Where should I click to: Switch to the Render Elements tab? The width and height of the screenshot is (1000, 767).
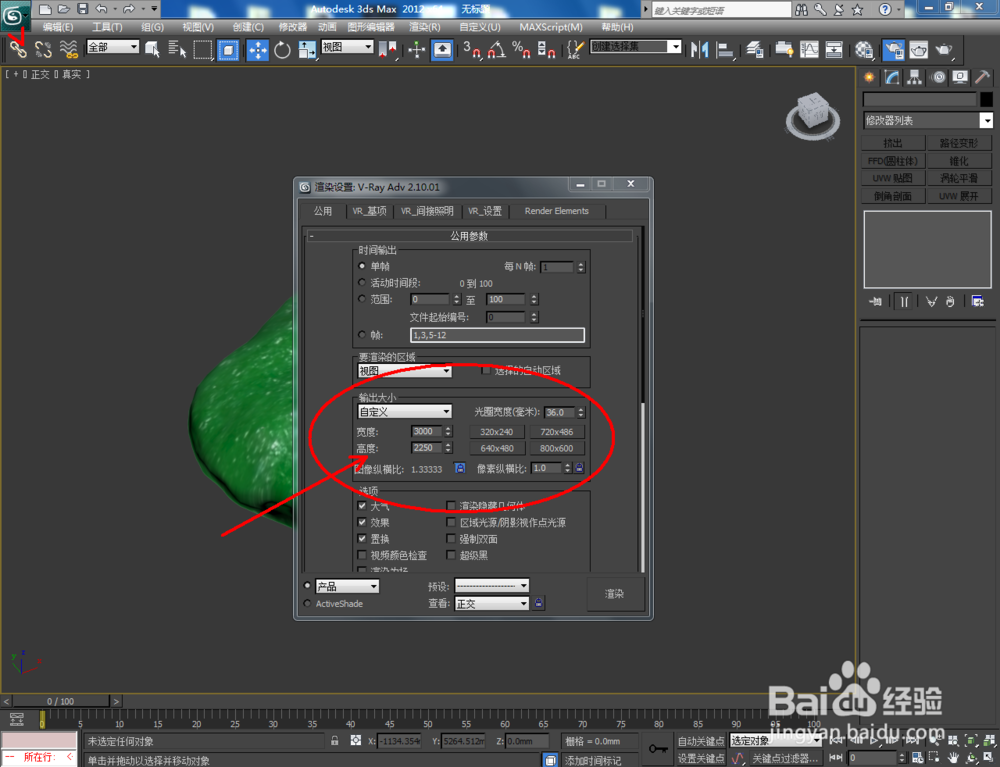[557, 211]
